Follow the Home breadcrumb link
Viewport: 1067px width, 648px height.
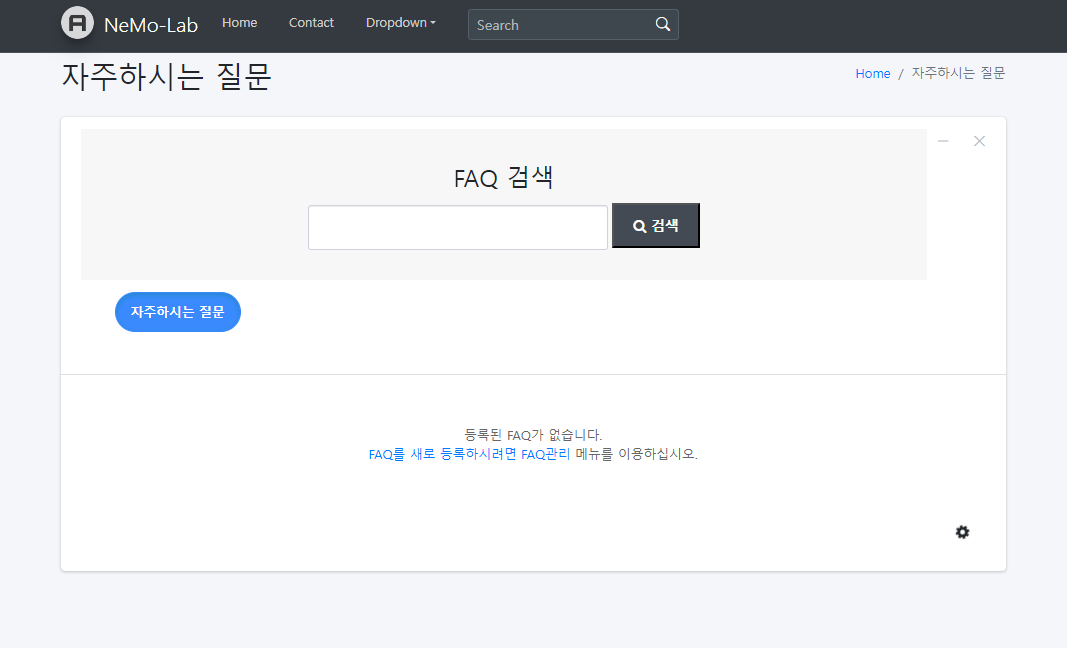[x=872, y=74]
